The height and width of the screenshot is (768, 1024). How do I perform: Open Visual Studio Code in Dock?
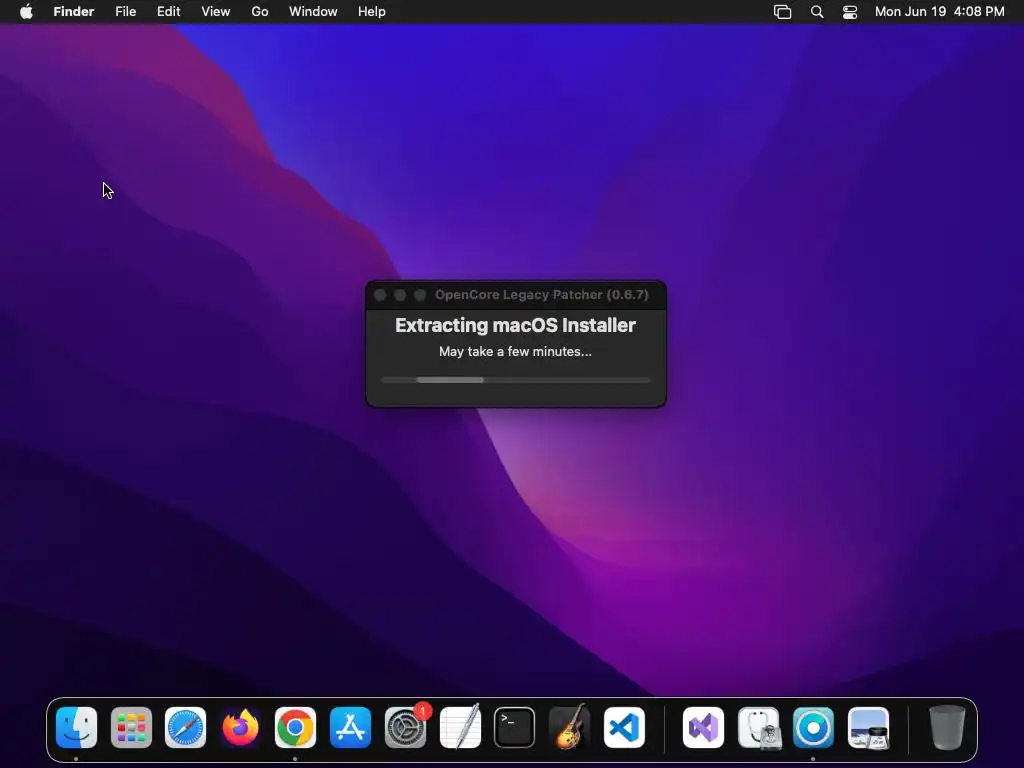point(624,728)
